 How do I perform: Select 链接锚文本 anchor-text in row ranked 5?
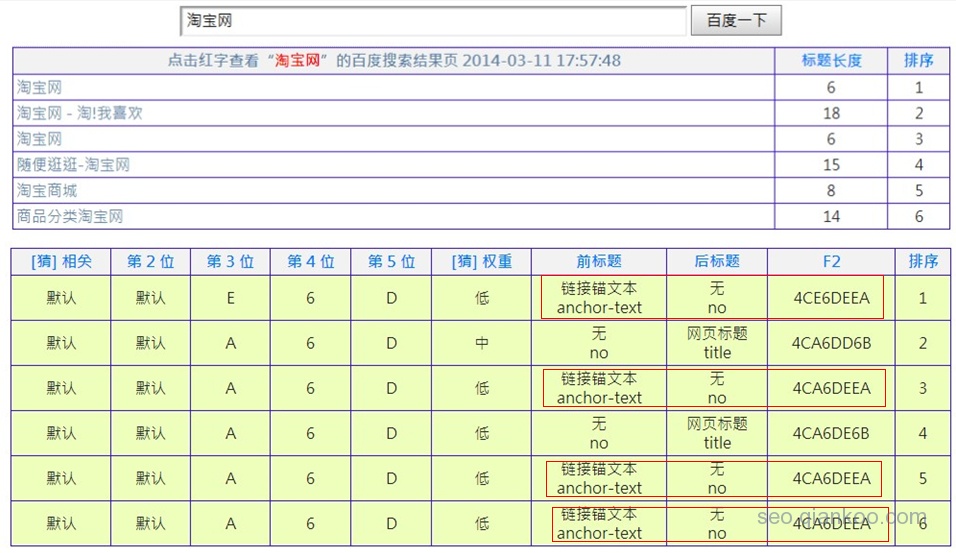[x=599, y=478]
